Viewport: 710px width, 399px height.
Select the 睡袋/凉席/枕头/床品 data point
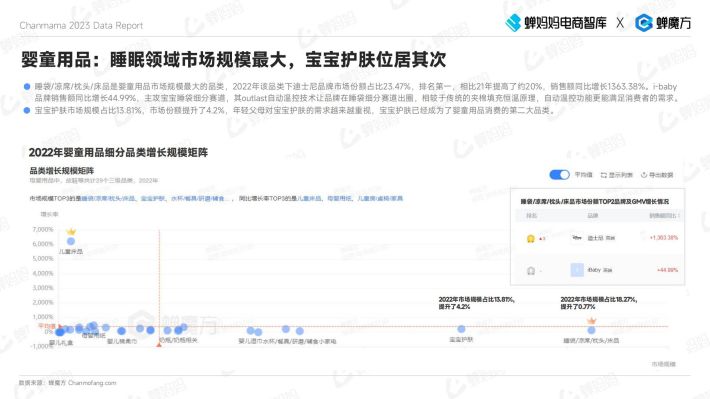coord(591,330)
